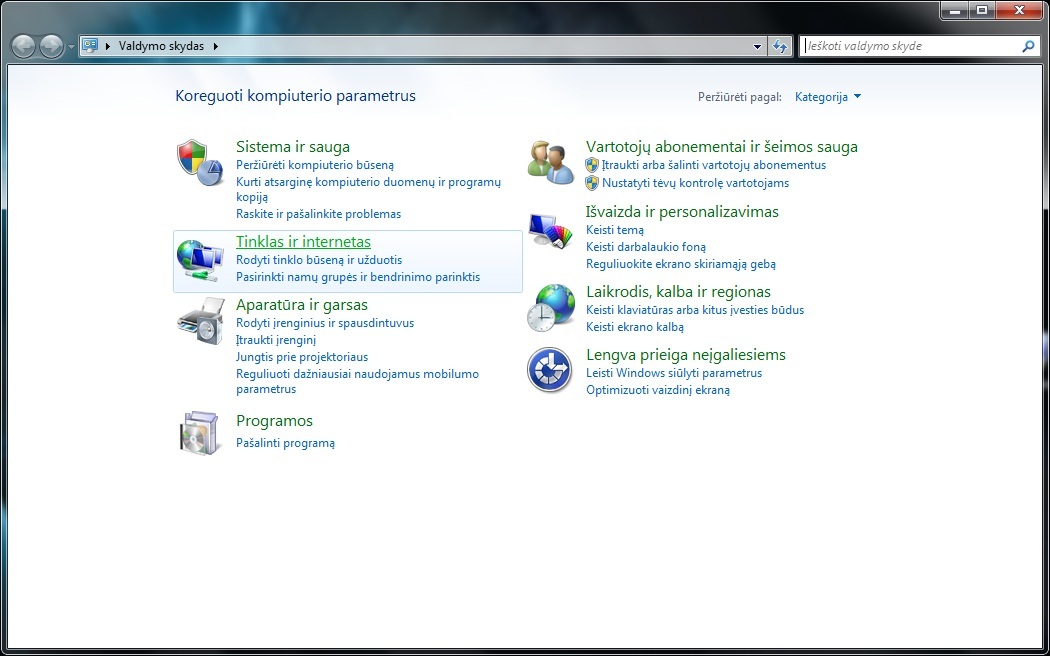Viewport: 1050px width, 656px height.
Task: Open the Sistema ir sauga shield icon
Action: 200,163
